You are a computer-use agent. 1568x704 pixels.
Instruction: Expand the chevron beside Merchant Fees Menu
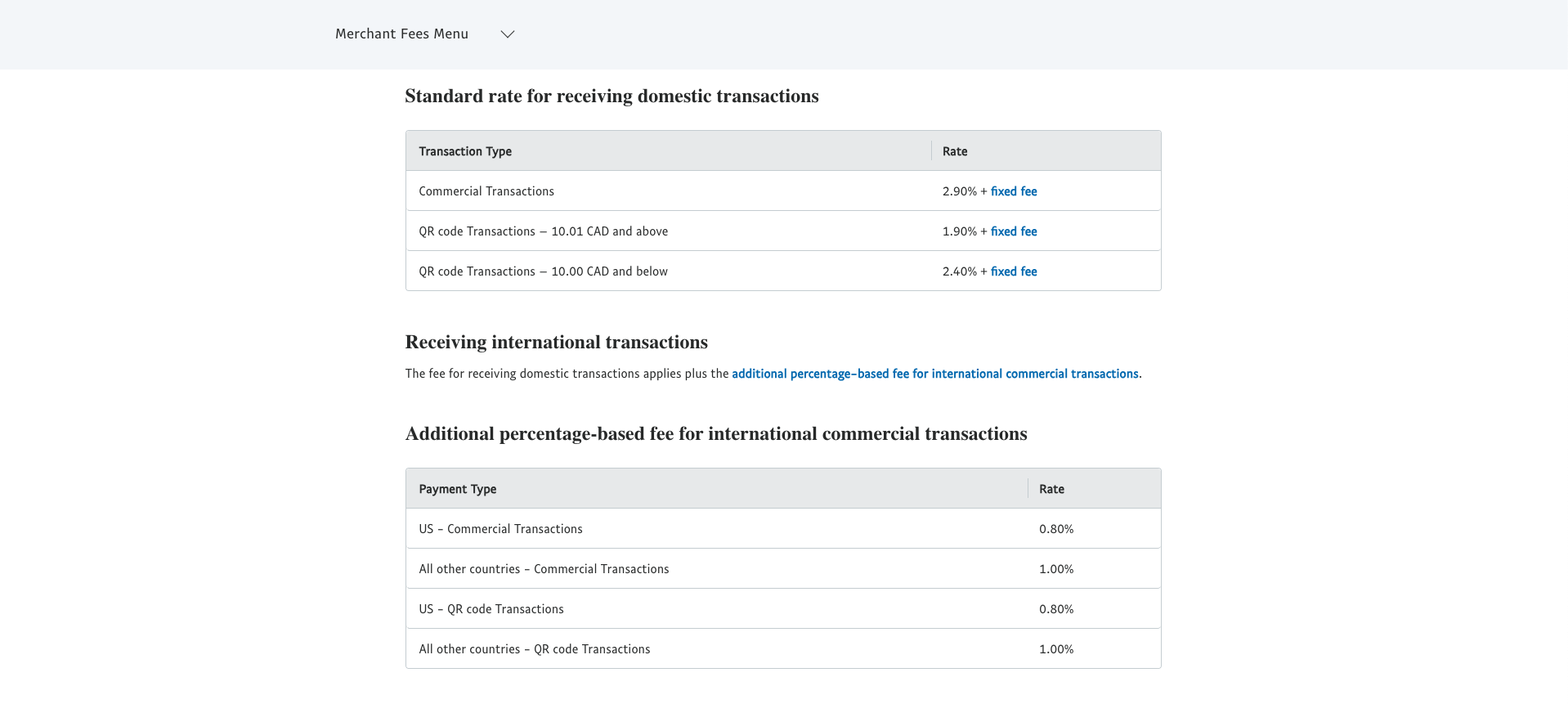pos(508,34)
